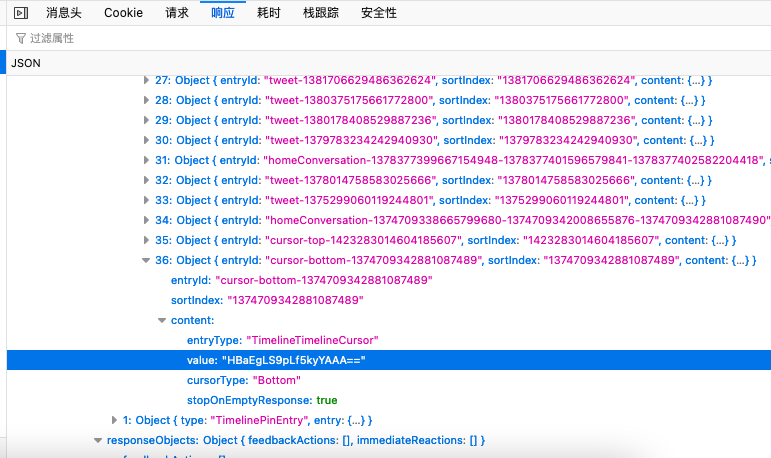
Task: Expand the homeConversation entry 31 arrow
Action: pyautogui.click(x=147, y=160)
